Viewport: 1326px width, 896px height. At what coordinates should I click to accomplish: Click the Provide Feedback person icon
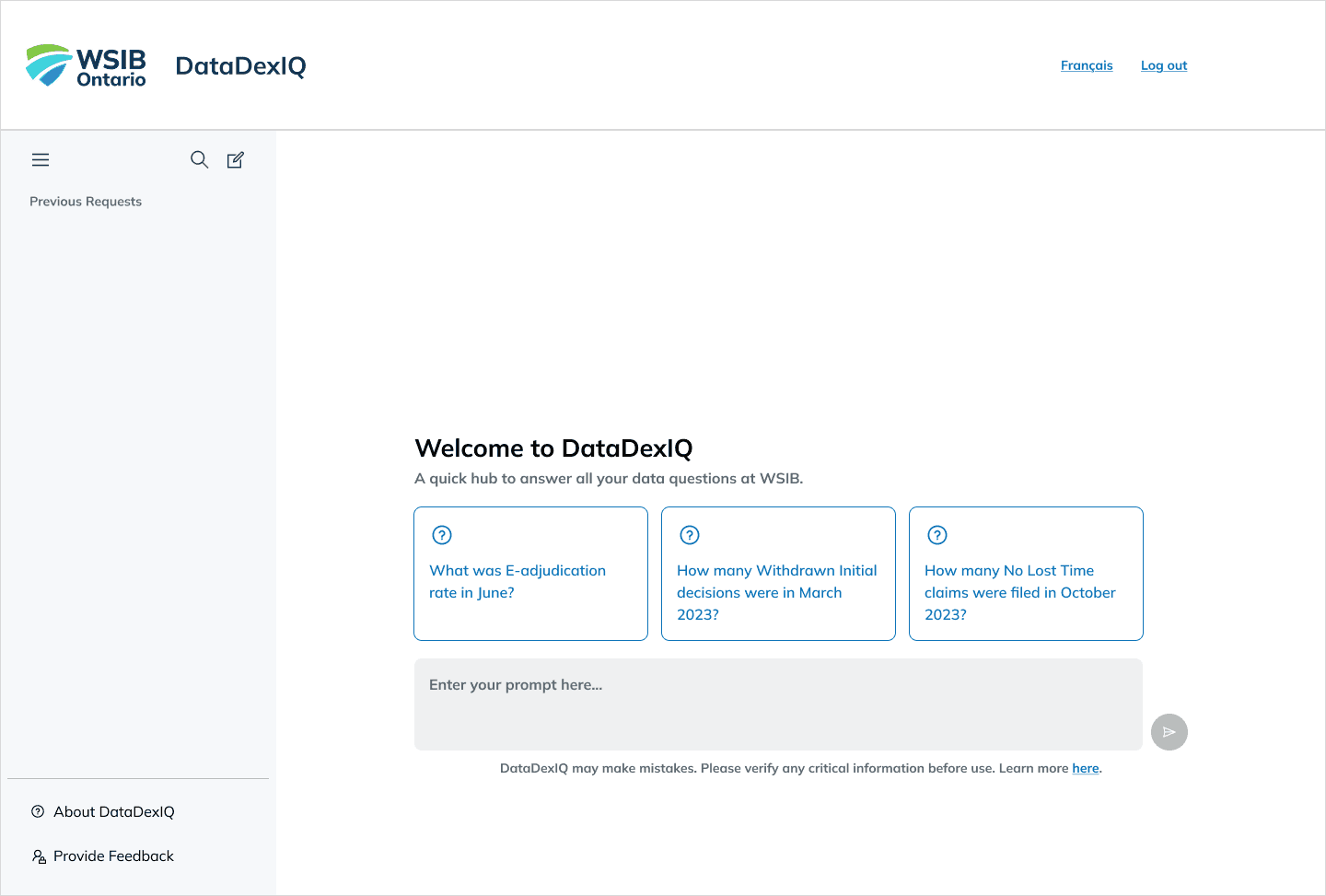[39, 856]
